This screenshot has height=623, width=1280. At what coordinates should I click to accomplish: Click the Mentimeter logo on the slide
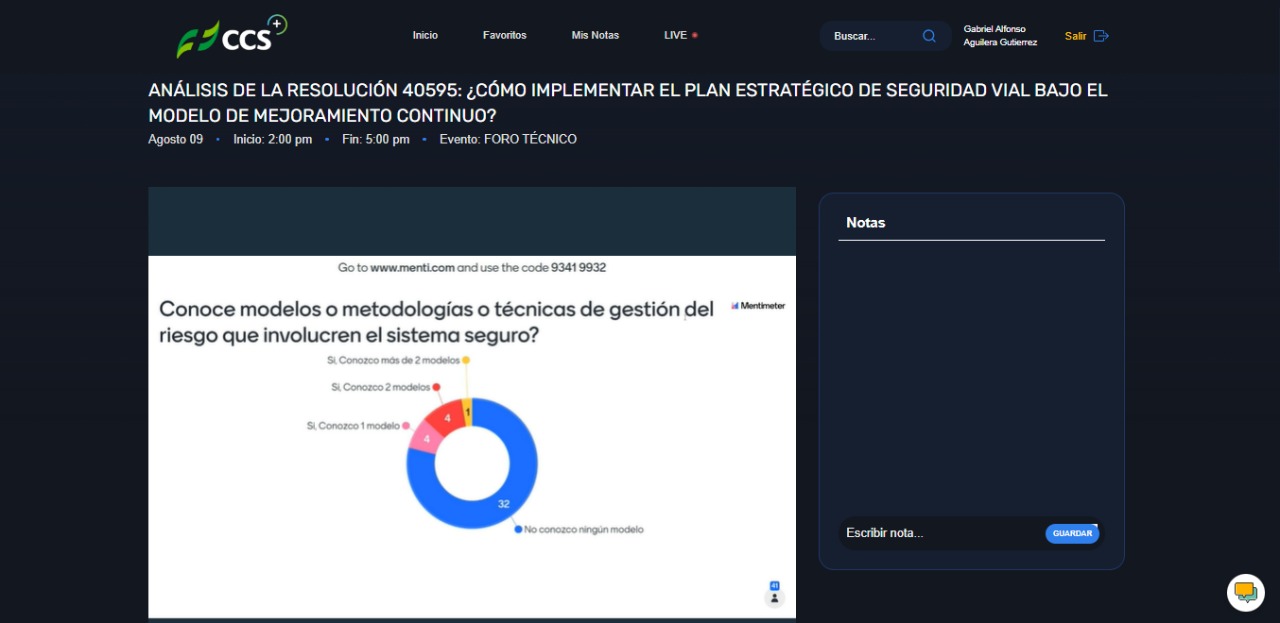758,306
